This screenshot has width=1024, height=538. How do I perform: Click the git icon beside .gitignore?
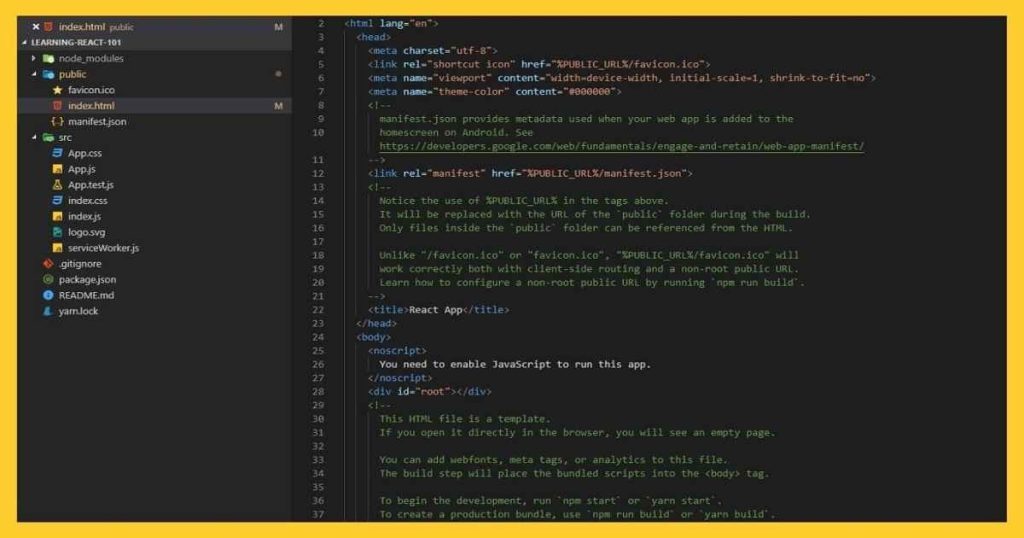coord(48,264)
